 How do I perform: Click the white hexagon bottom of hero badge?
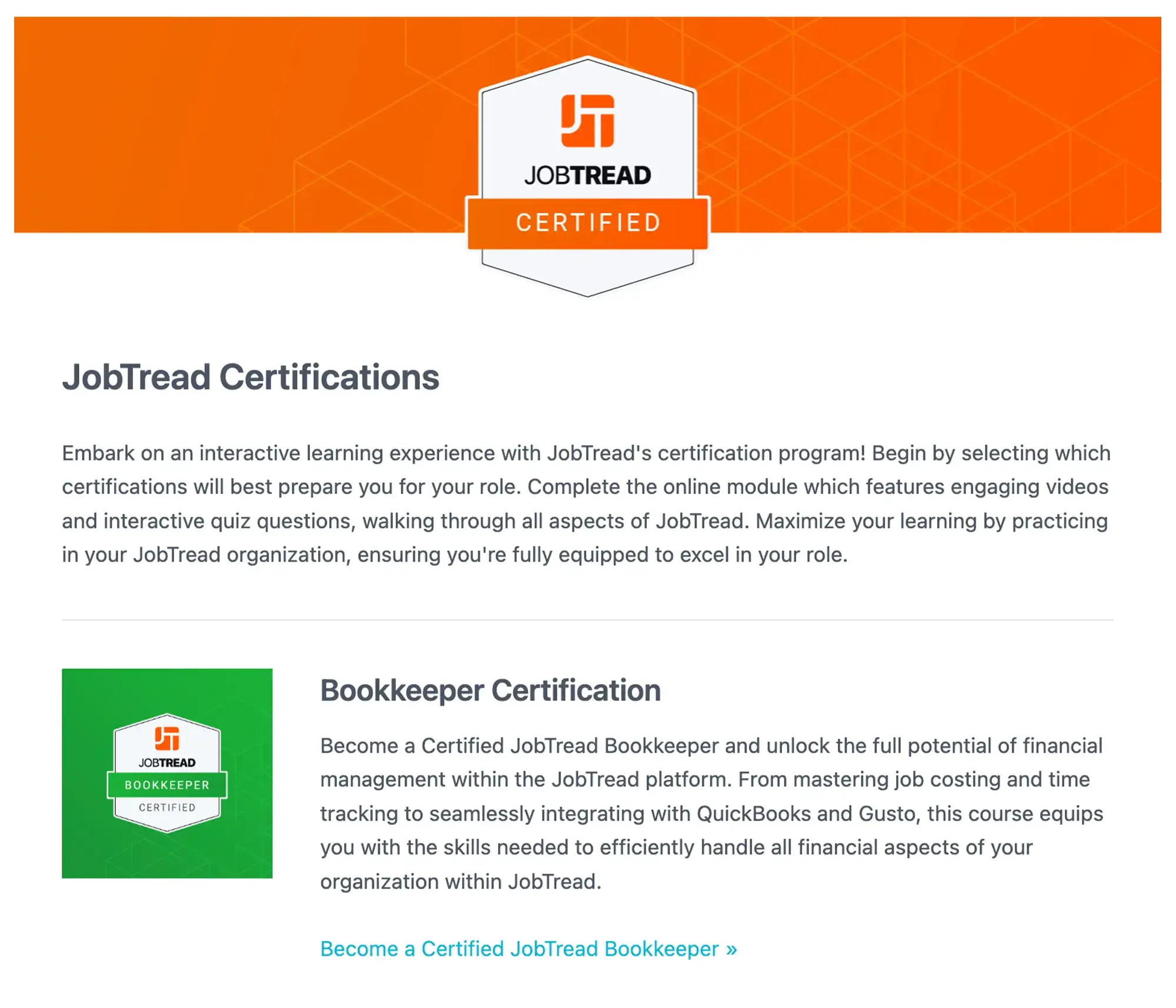pyautogui.click(x=587, y=273)
